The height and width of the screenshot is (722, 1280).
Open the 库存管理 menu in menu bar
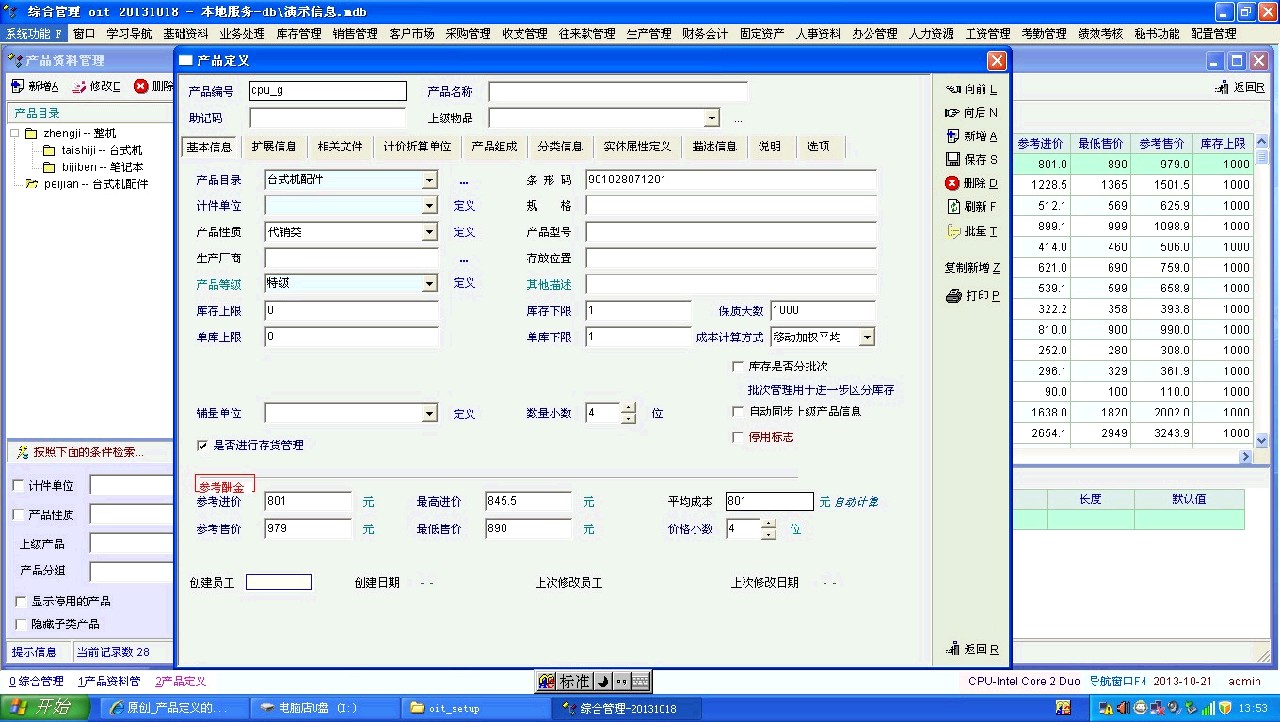tap(298, 33)
